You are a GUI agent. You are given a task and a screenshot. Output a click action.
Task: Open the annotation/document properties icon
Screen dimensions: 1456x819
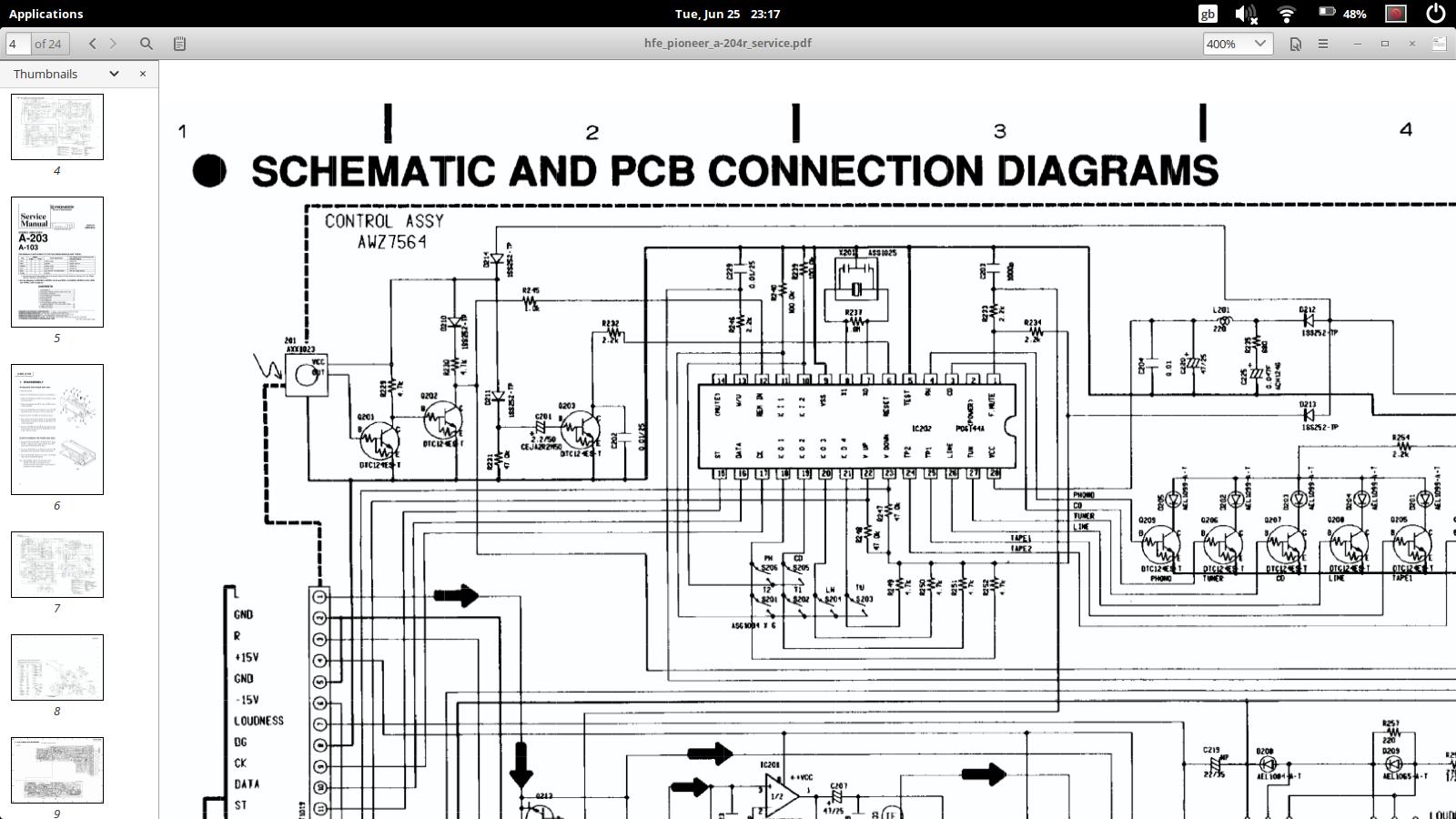point(1295,43)
